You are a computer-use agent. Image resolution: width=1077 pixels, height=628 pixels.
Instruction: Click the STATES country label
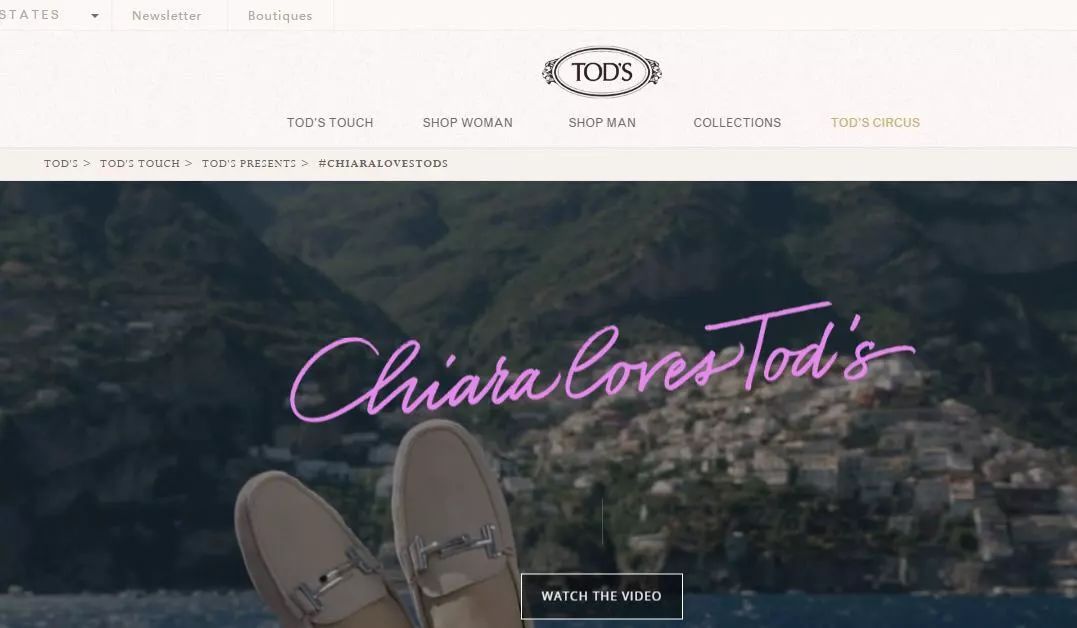coord(30,14)
